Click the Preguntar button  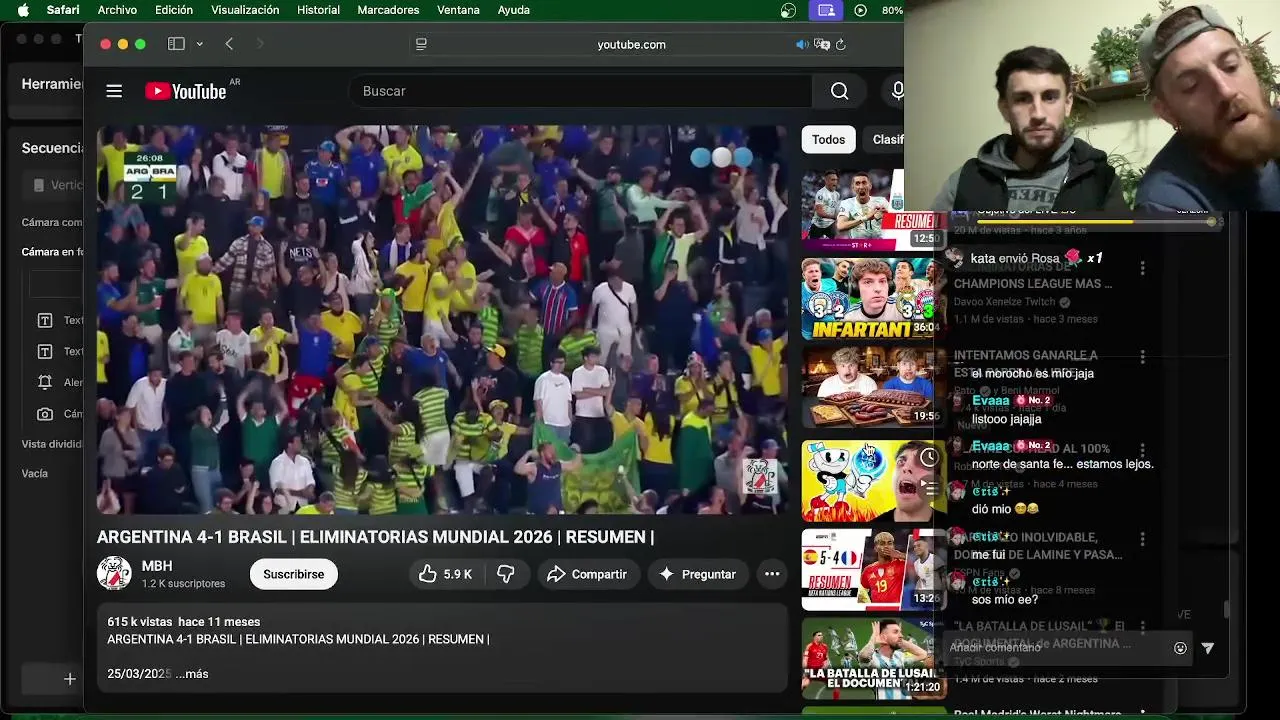(x=697, y=574)
